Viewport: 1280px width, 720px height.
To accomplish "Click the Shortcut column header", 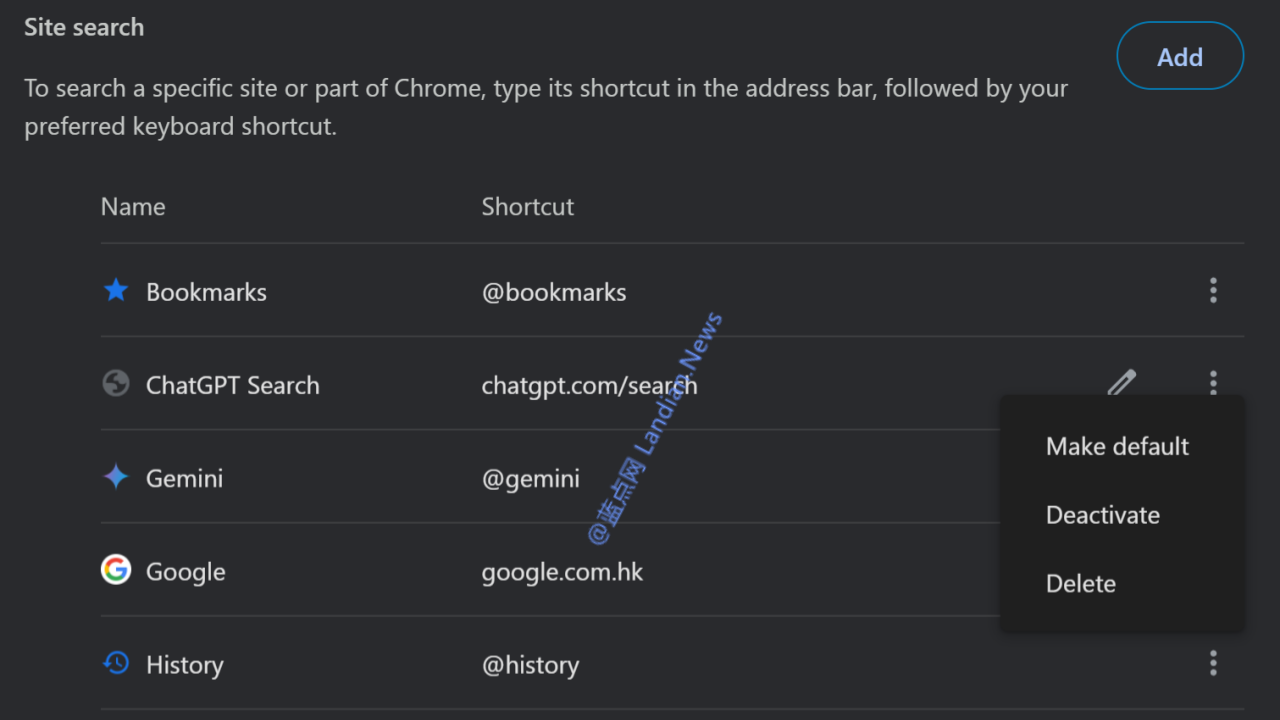I will point(527,207).
